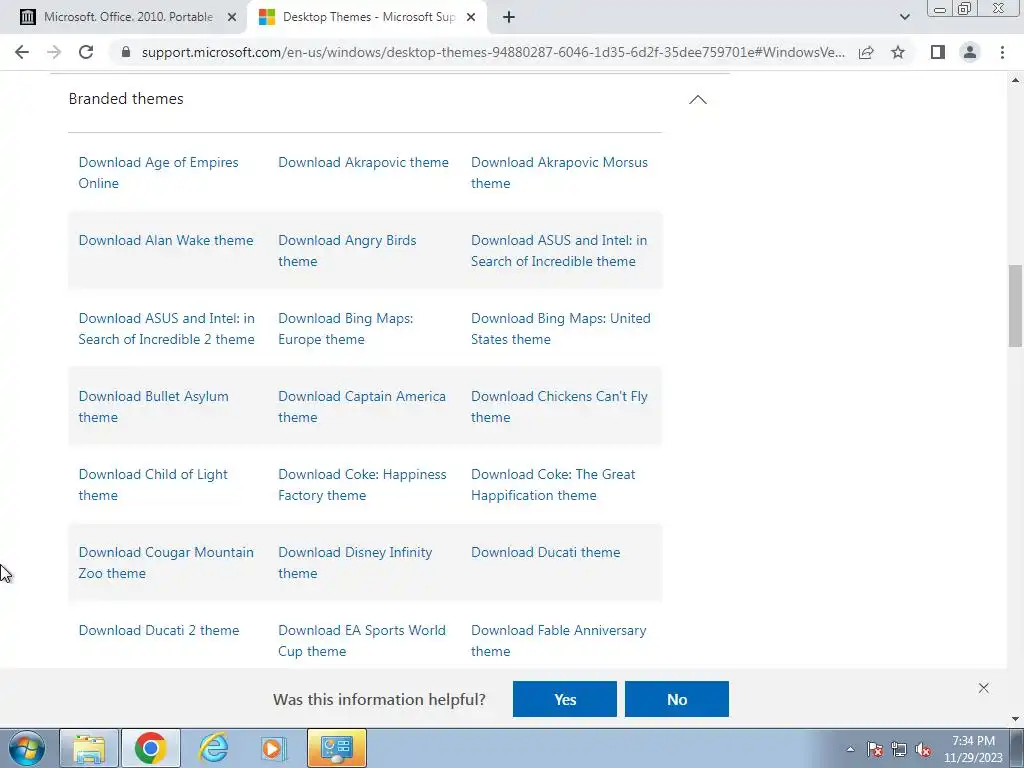Click Download Akrapovic Morsus theme
Screen dimensions: 1024x768
pos(559,172)
